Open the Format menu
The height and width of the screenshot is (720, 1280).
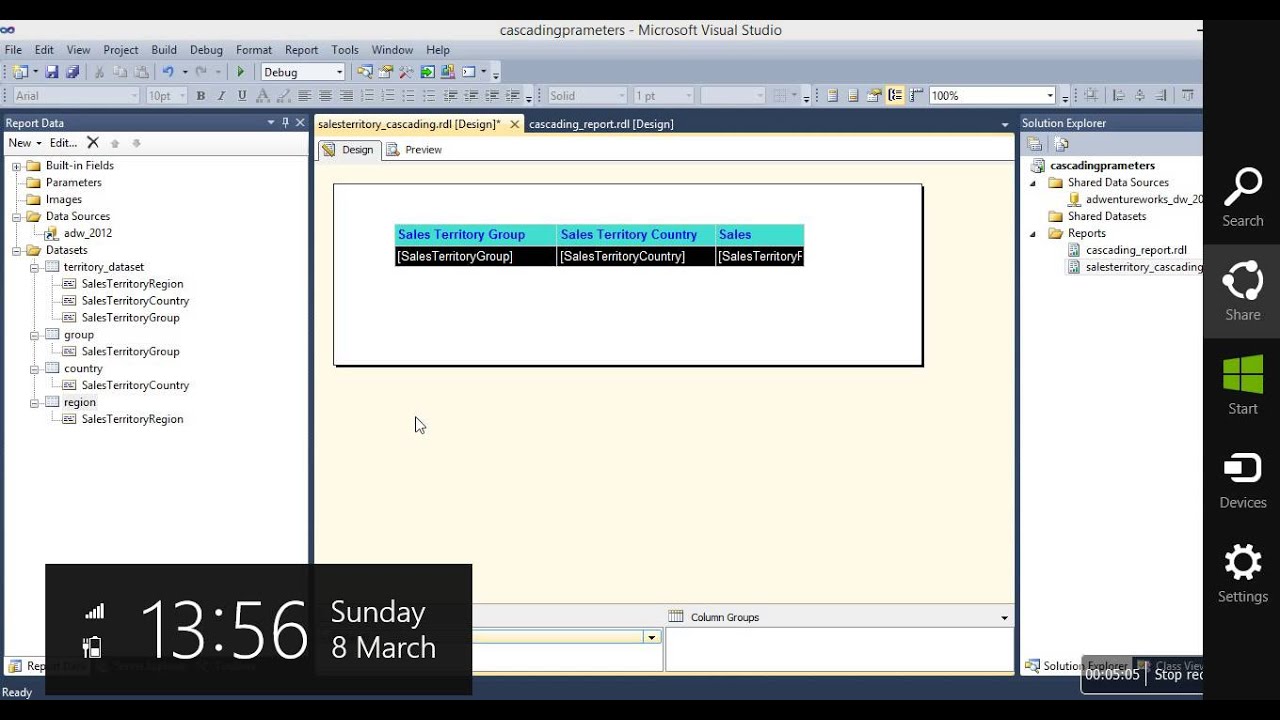point(254,50)
